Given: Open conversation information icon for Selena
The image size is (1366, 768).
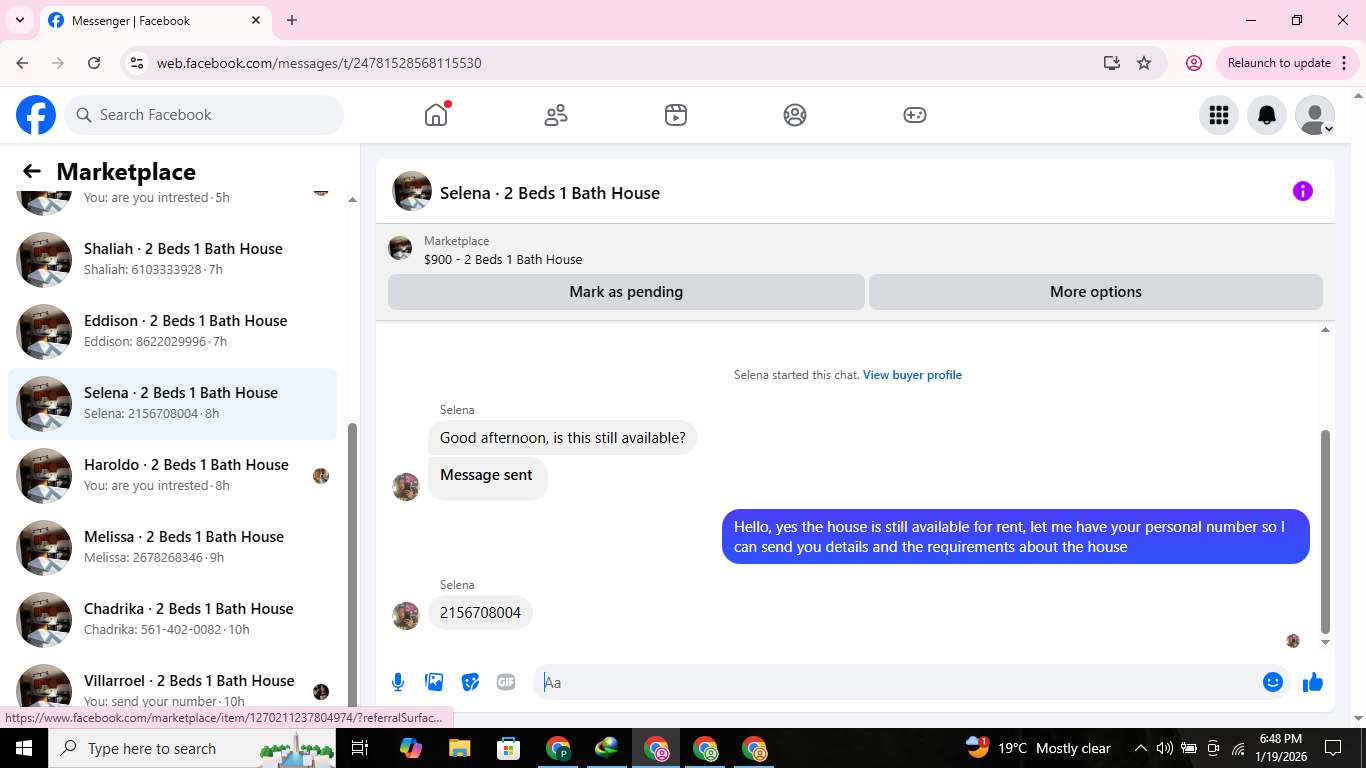Looking at the screenshot, I should 1302,191.
